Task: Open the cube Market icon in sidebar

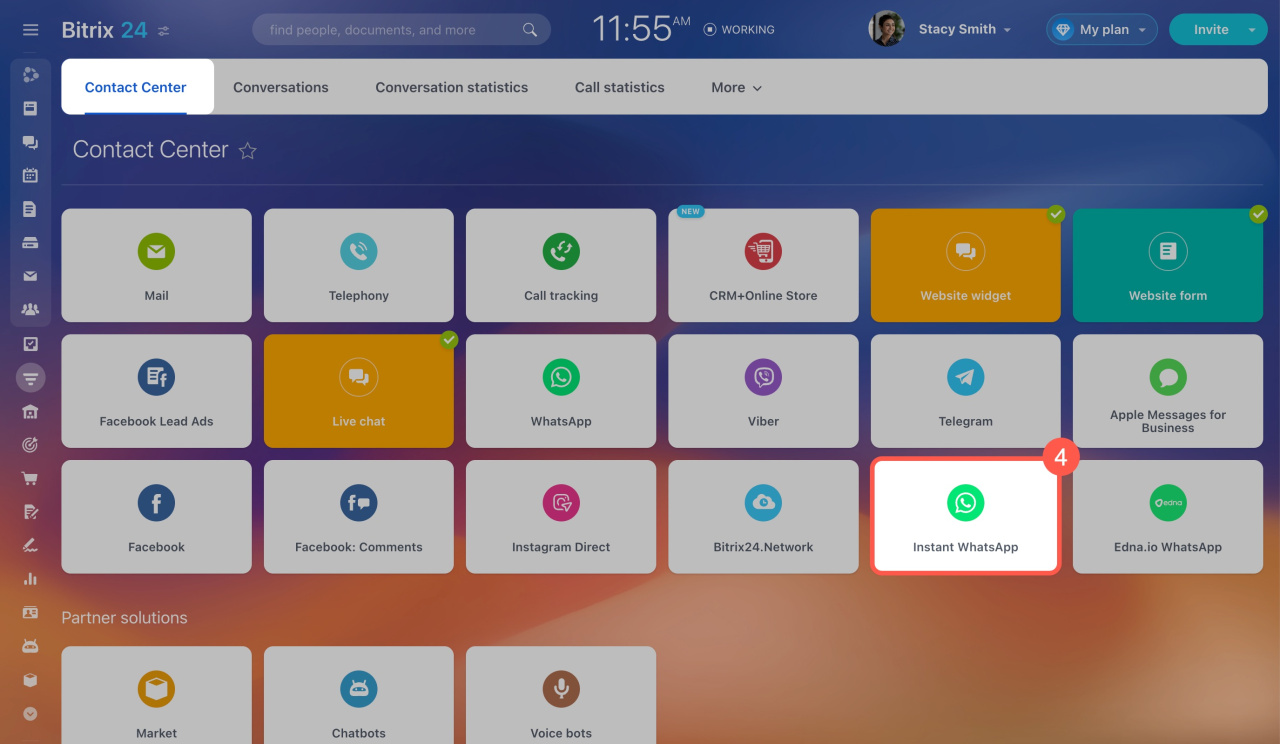Action: 30,680
